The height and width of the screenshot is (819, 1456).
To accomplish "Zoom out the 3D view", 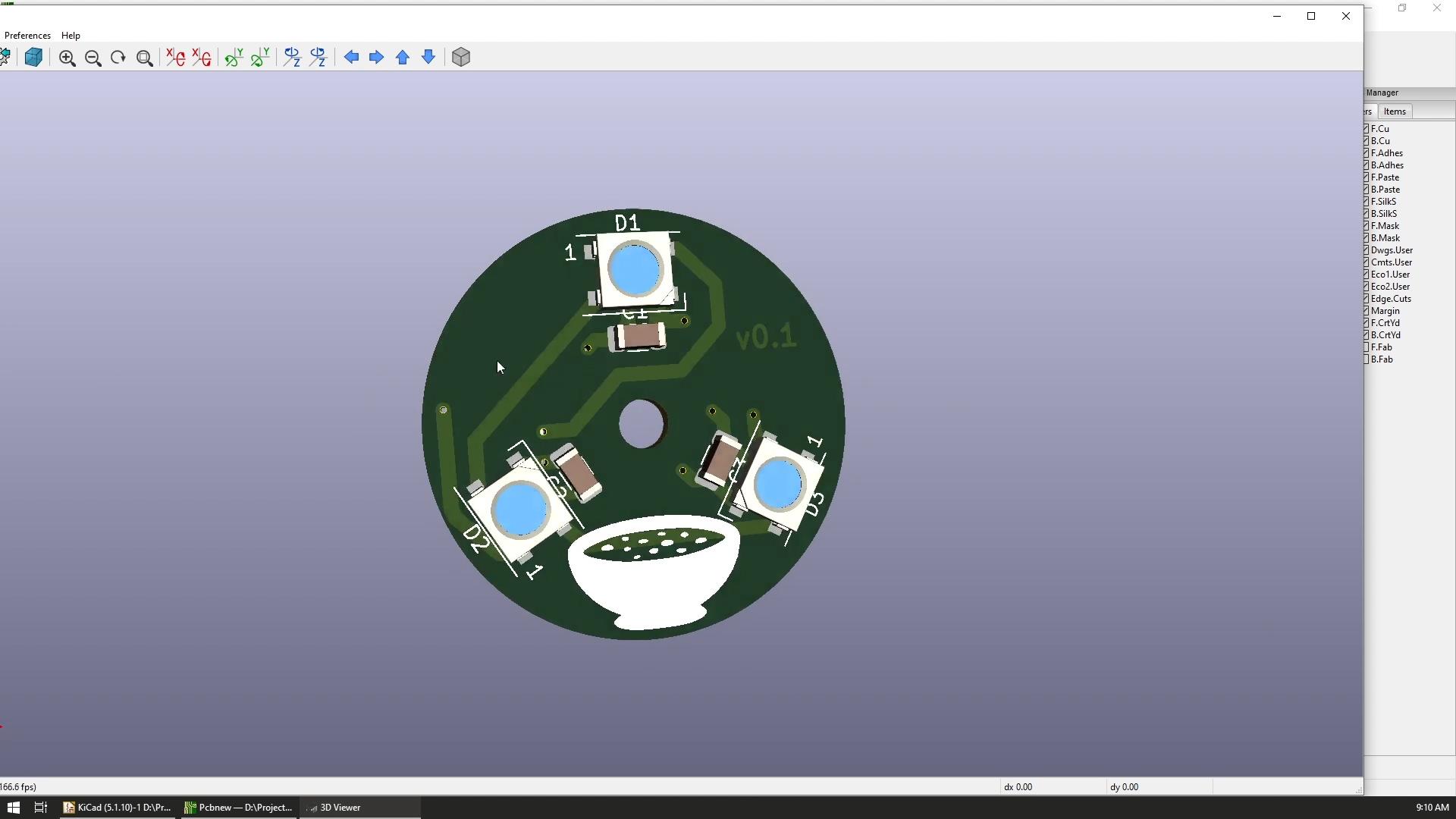I will point(93,58).
